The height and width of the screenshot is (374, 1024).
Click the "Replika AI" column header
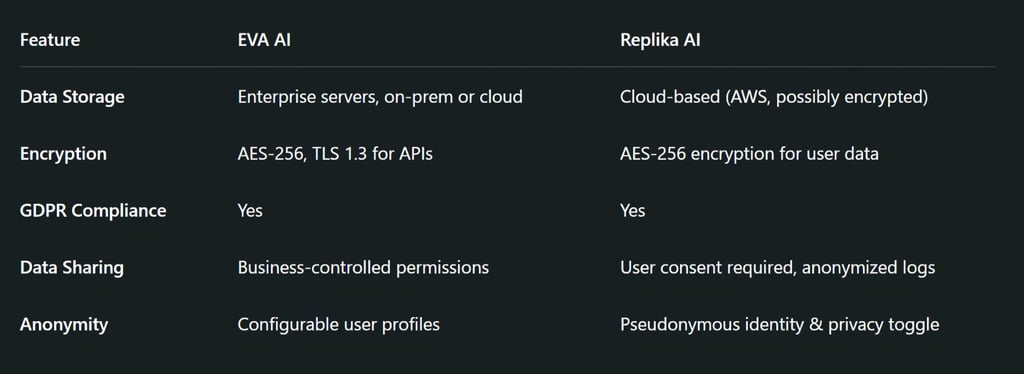pyautogui.click(x=660, y=40)
